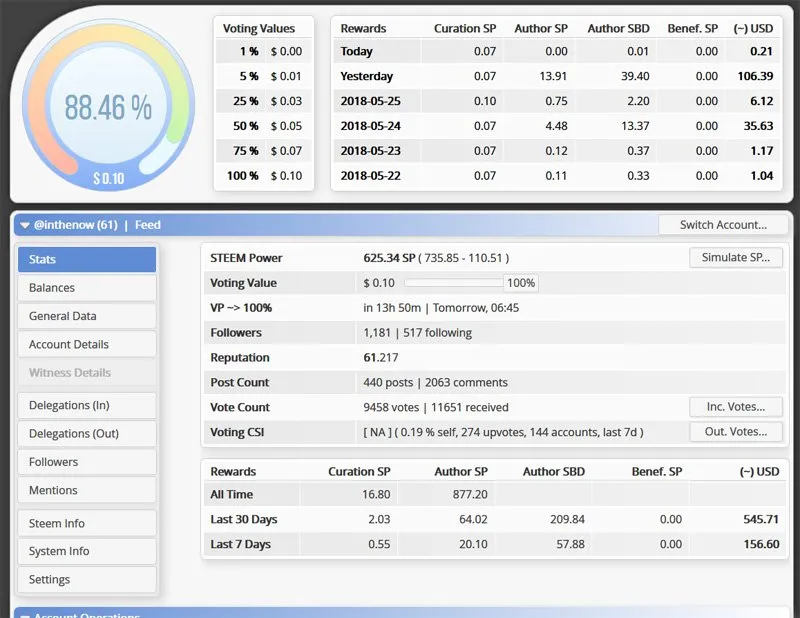The image size is (800, 618).
Task: Click the Voting Values table header
Action: (259, 29)
